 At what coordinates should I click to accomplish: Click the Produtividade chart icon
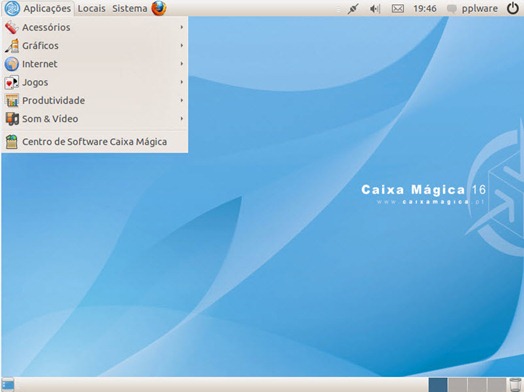coord(12,101)
